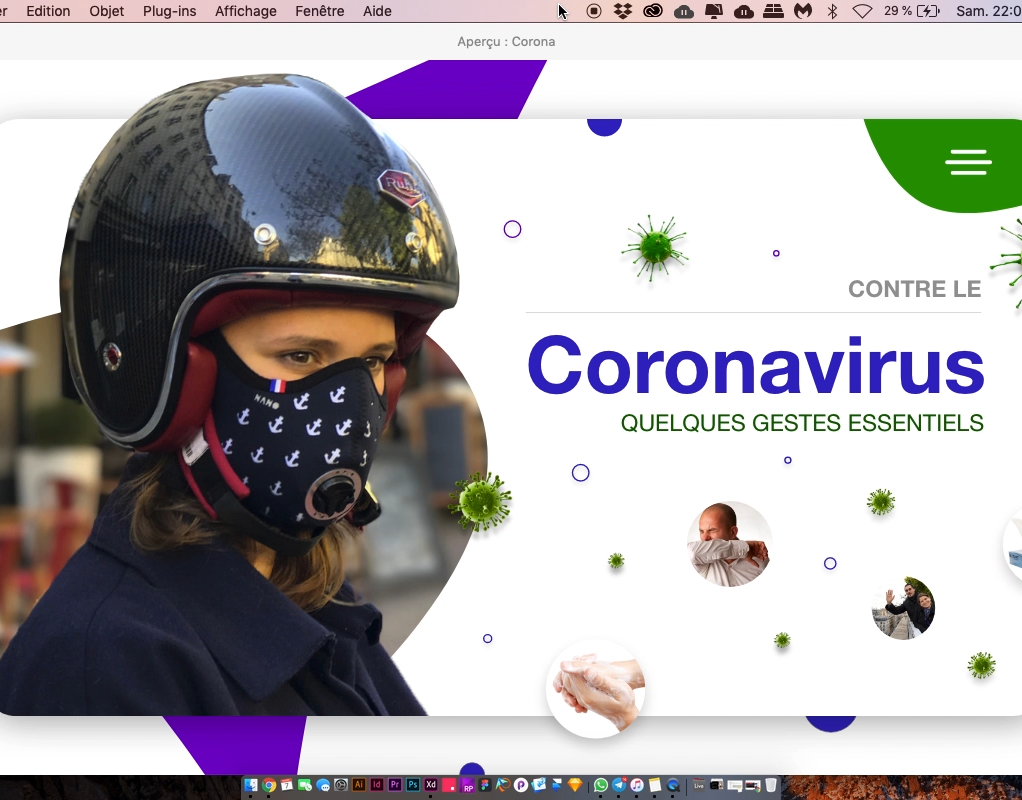Viewport: 1022px width, 800px height.
Task: Open the Plug-ins menu
Action: coord(169,11)
